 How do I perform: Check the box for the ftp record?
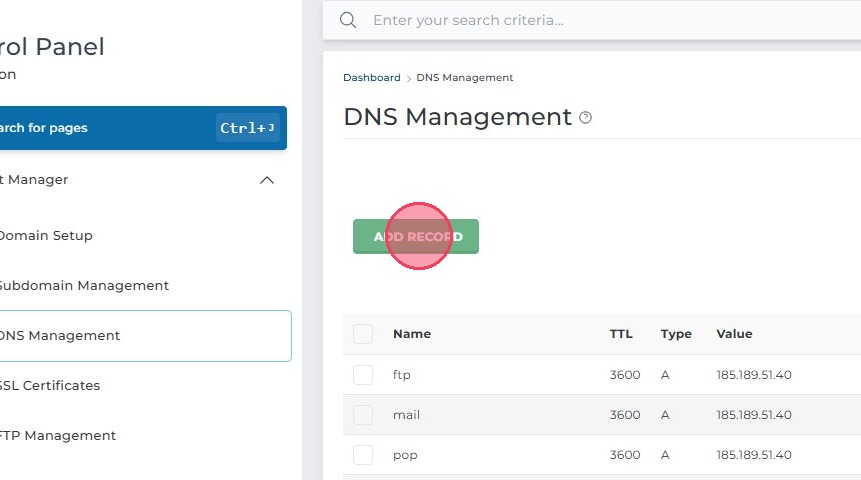coord(363,375)
